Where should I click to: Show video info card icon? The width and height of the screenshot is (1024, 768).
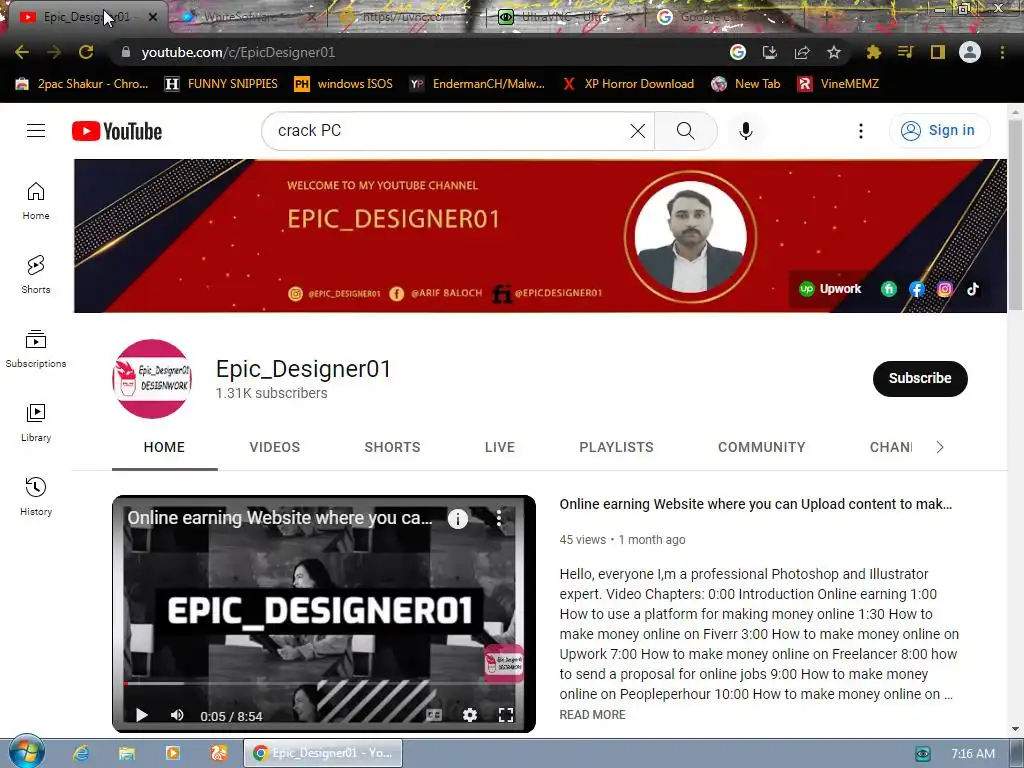[458, 519]
